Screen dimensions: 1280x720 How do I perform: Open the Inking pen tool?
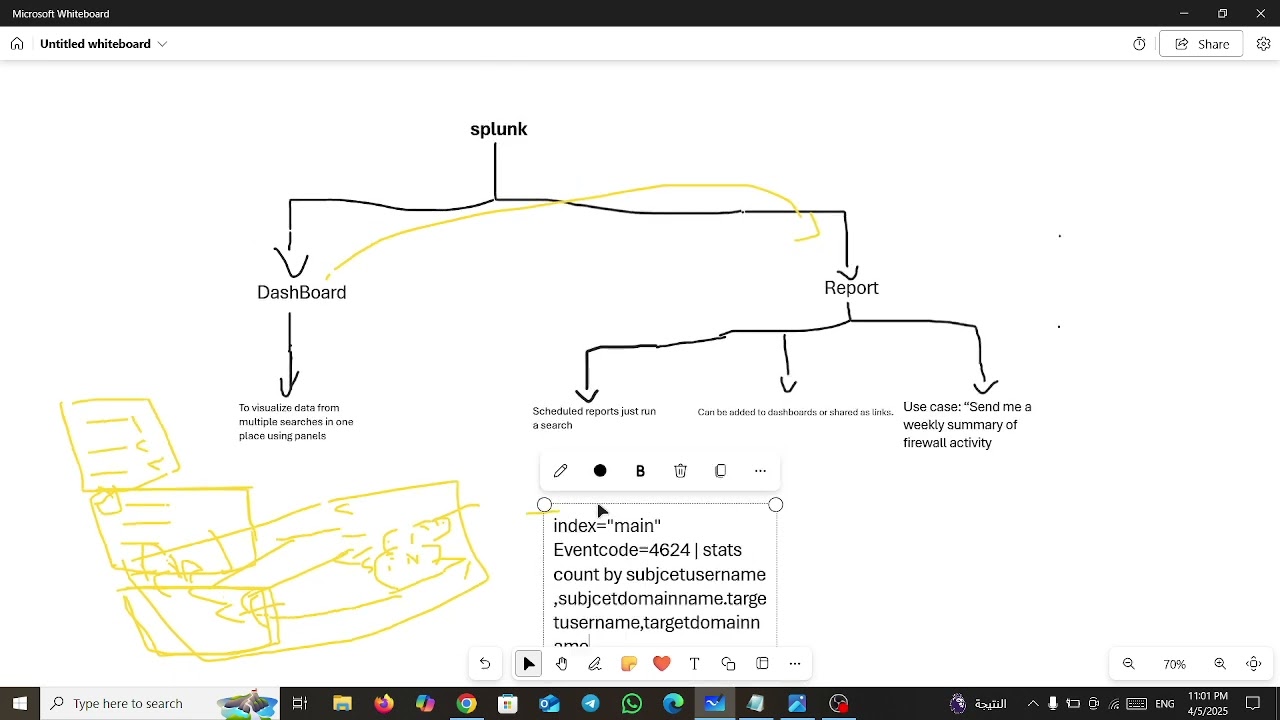(595, 664)
